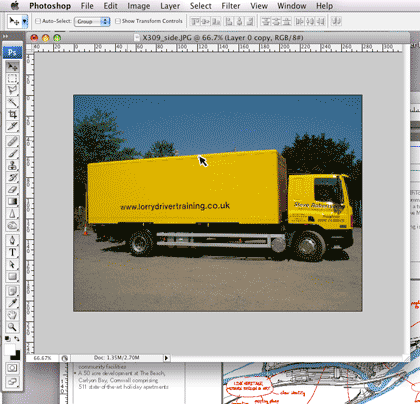This screenshot has width=420, height=404.
Task: Select the Zoom tool
Action: click(x=13, y=327)
